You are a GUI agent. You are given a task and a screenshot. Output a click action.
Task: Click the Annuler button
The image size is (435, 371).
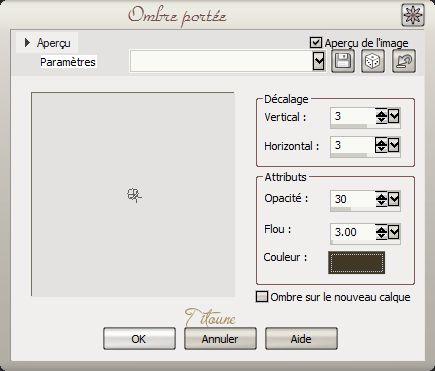tap(220, 339)
